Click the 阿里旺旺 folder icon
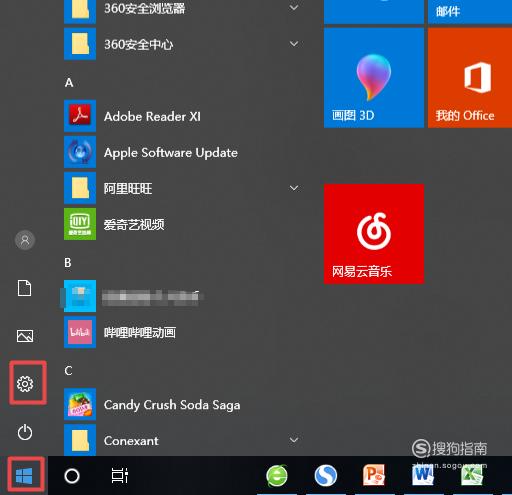512x495 pixels. click(x=80, y=188)
